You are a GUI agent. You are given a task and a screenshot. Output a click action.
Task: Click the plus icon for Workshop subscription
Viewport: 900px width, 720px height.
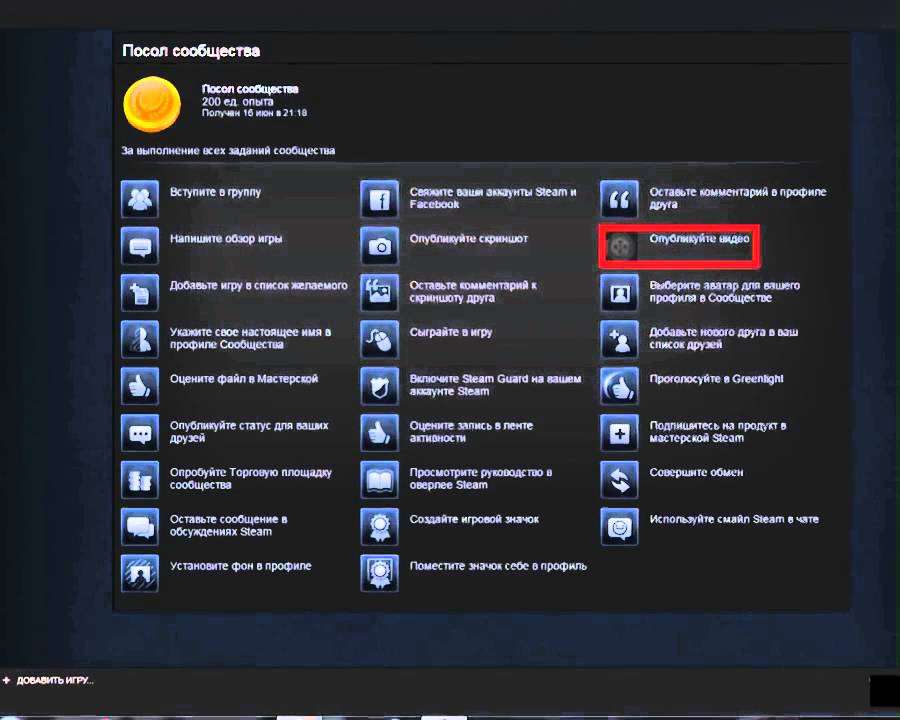coord(619,432)
